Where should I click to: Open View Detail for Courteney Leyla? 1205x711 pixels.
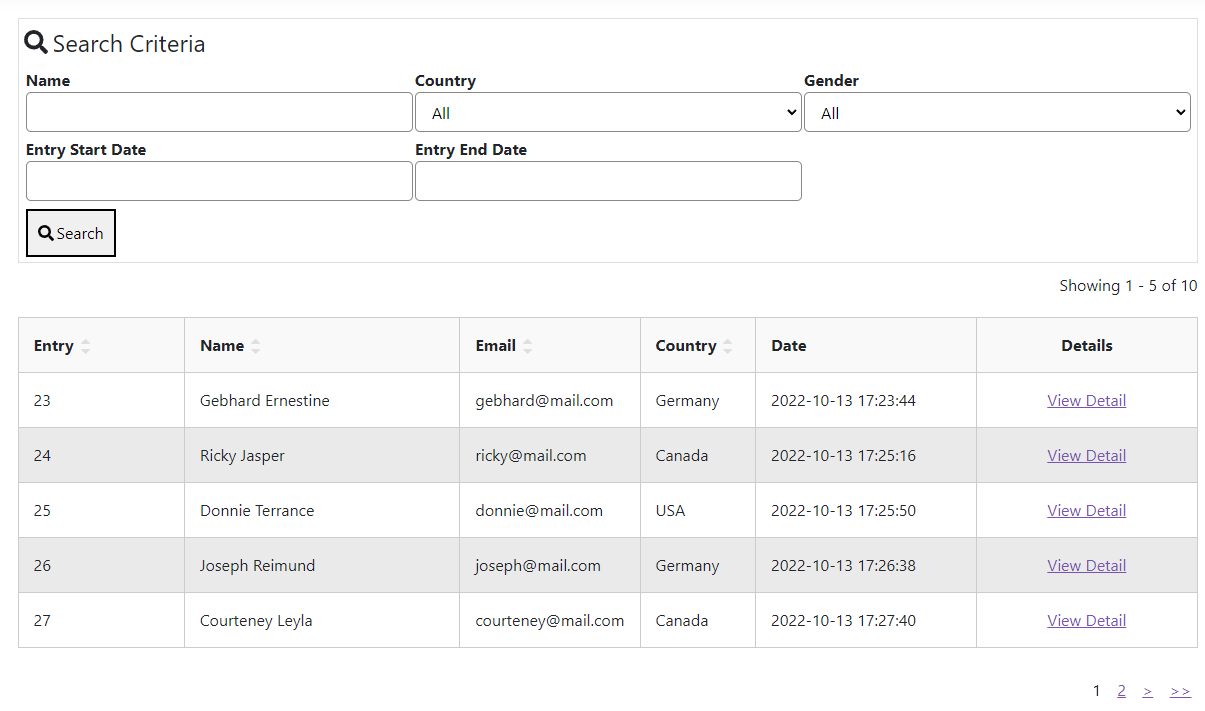(1086, 620)
